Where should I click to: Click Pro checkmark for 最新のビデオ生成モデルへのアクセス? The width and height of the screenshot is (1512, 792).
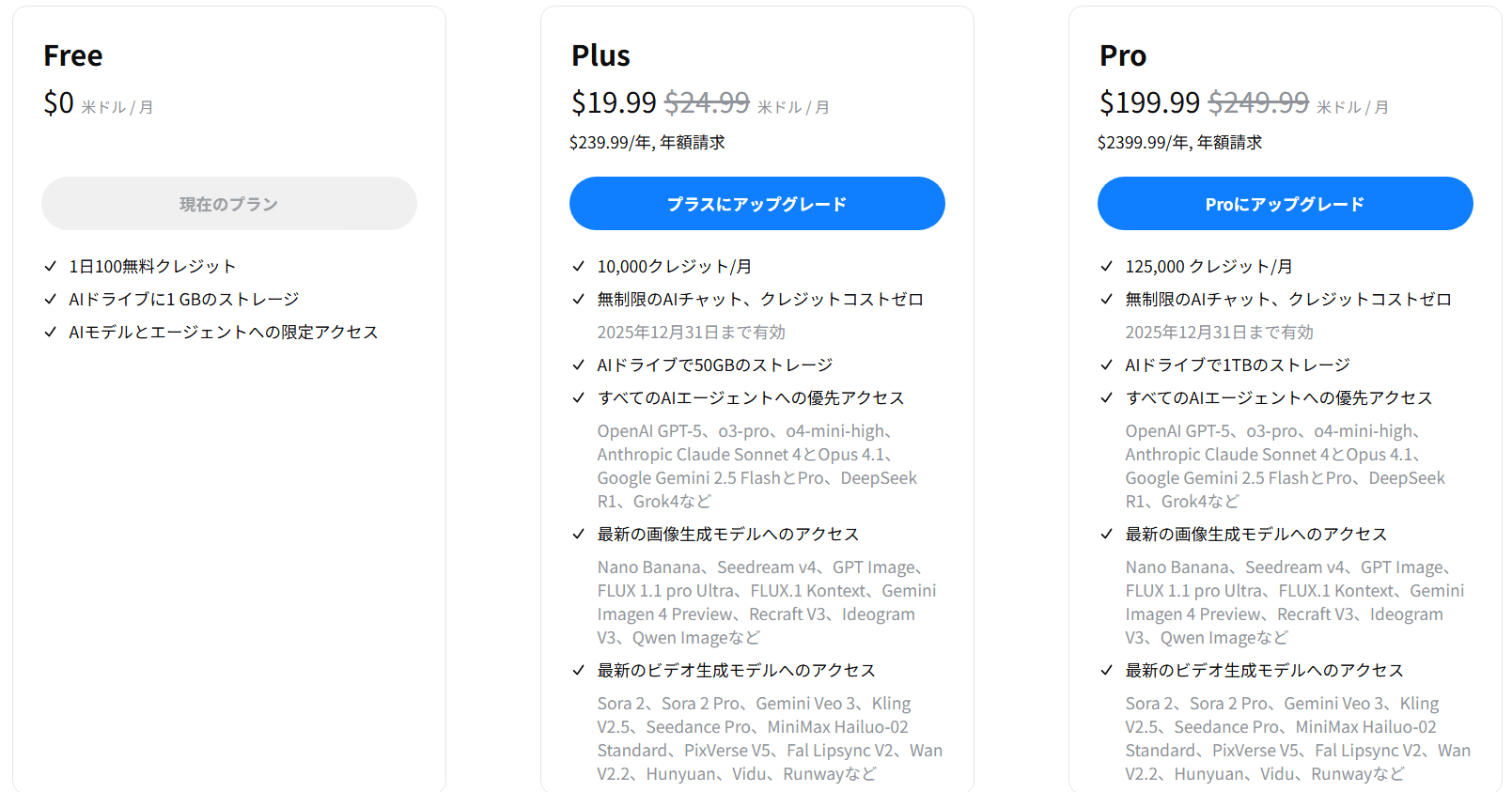point(1107,671)
